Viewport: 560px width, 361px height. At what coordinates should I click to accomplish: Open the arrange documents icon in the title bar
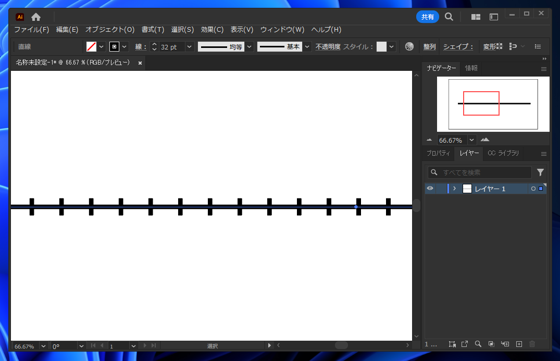pos(475,17)
